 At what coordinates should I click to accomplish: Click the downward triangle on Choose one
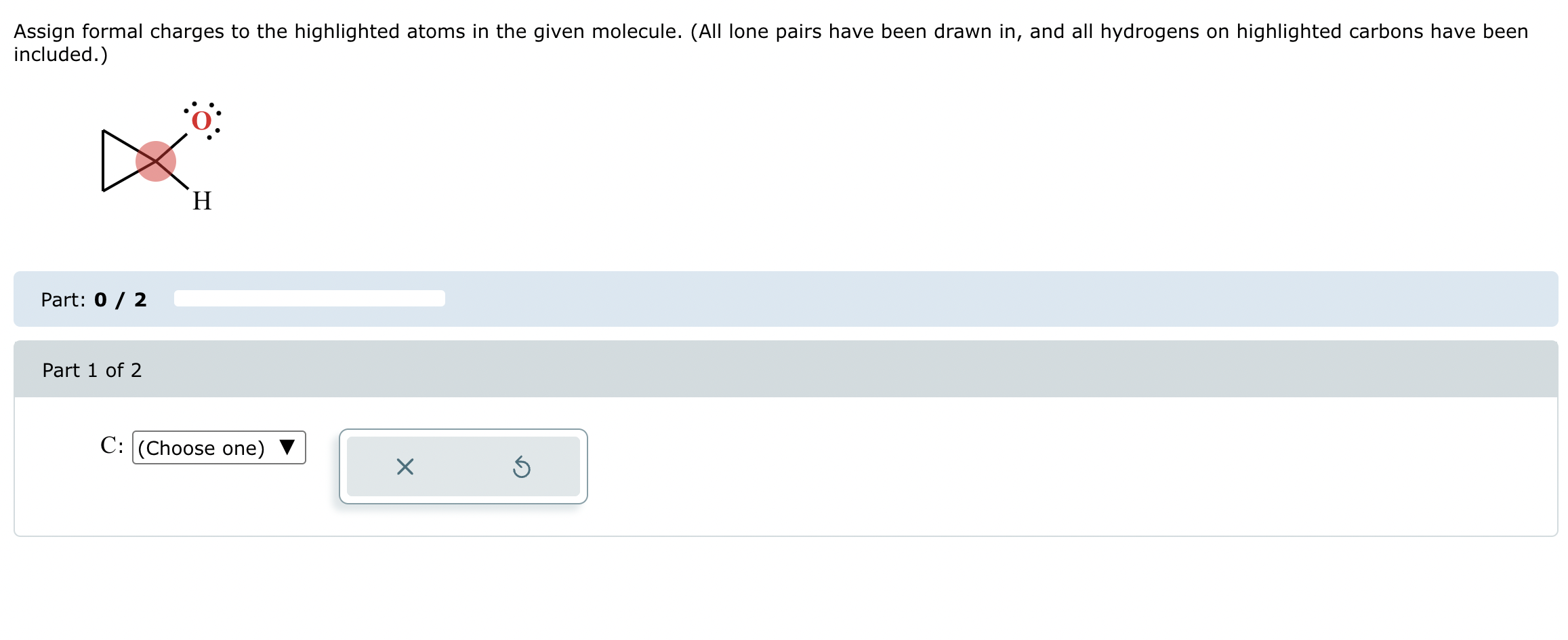[x=287, y=448]
